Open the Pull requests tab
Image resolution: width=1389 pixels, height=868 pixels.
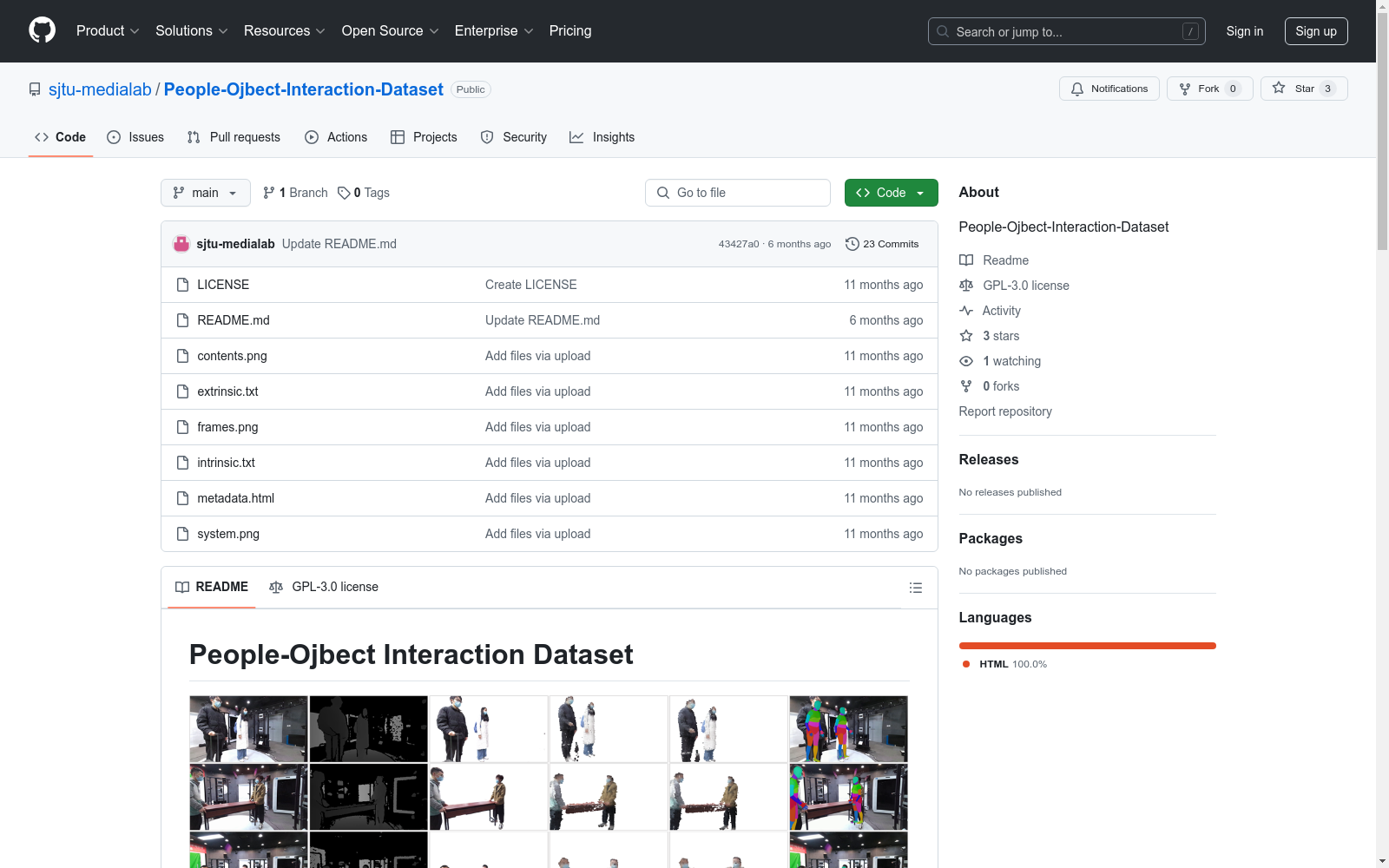[234, 137]
